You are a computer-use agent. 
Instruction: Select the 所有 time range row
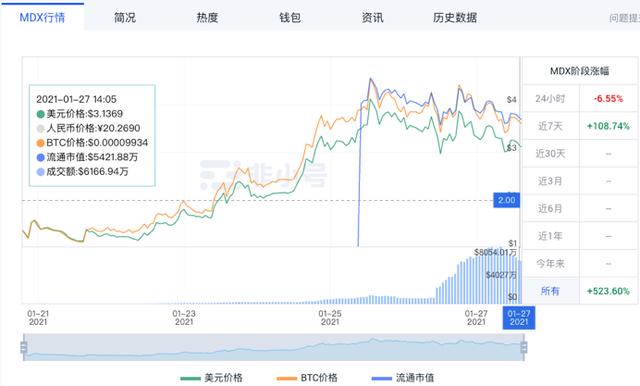[580, 291]
